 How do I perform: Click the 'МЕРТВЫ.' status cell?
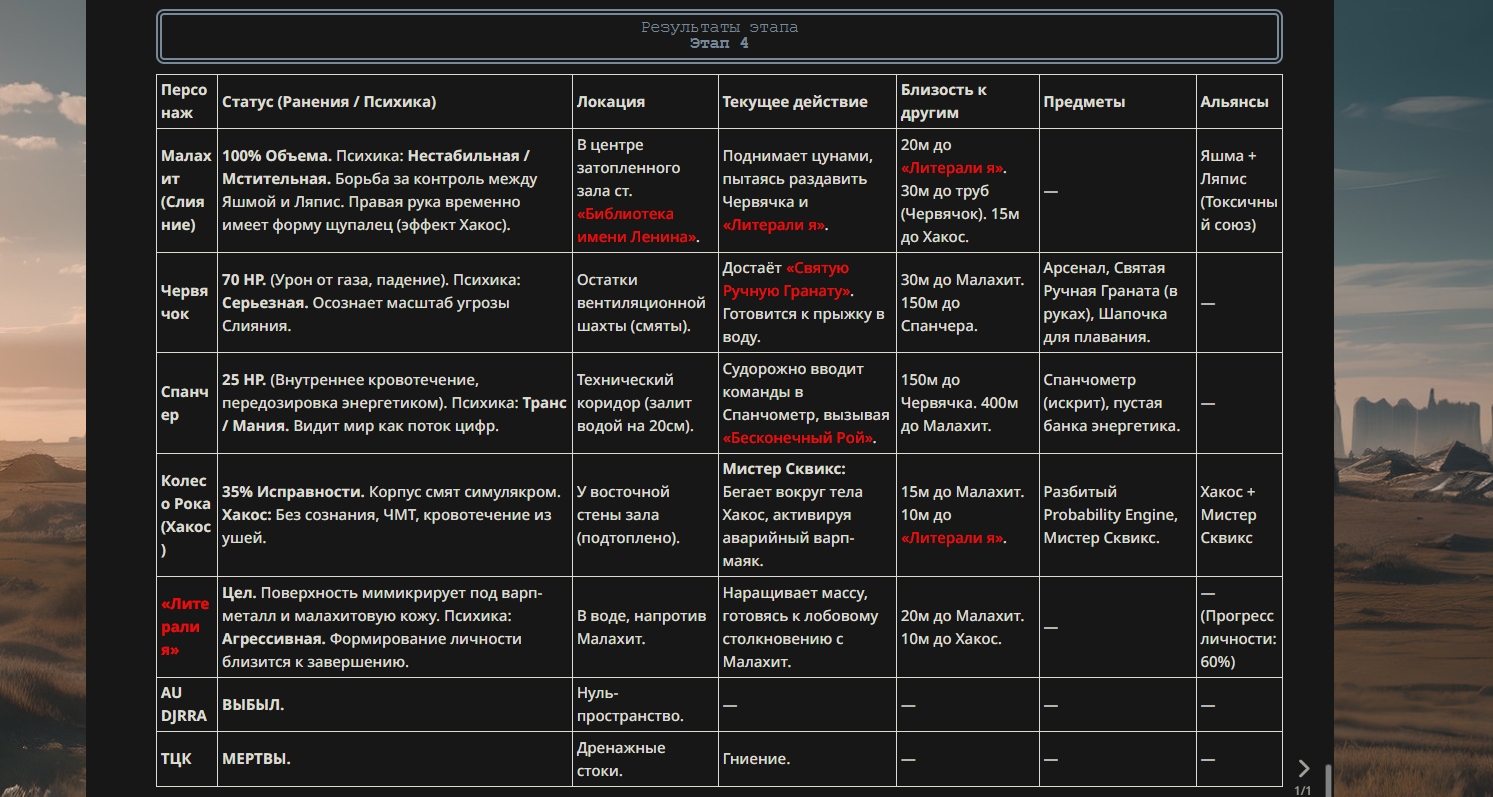[x=394, y=759]
